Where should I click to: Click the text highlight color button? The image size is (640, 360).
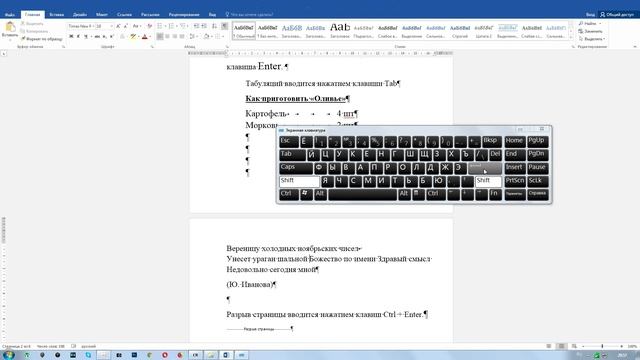coord(133,37)
